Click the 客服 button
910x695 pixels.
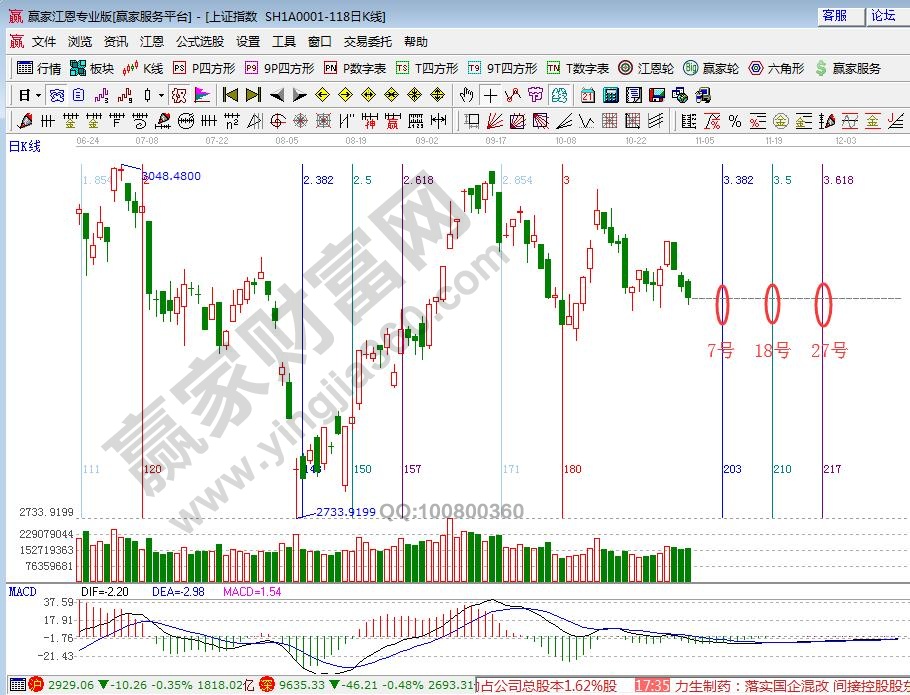coord(835,15)
